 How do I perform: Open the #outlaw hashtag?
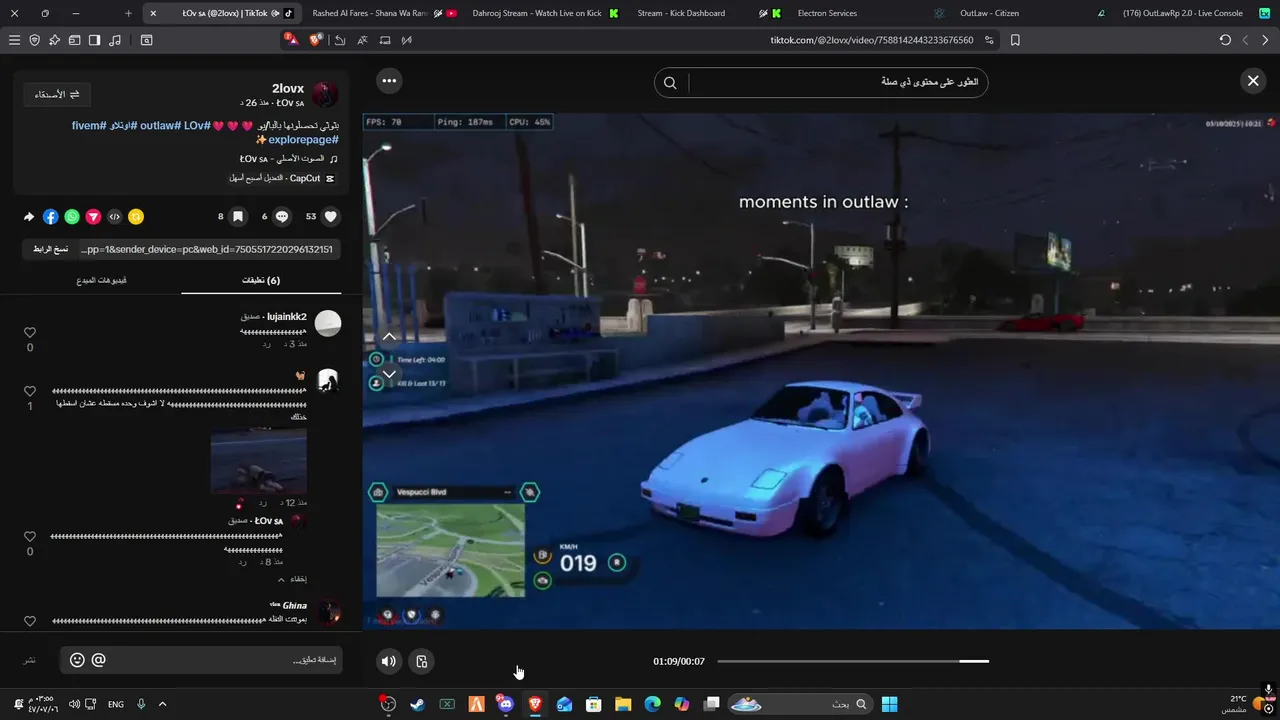click(x=160, y=125)
